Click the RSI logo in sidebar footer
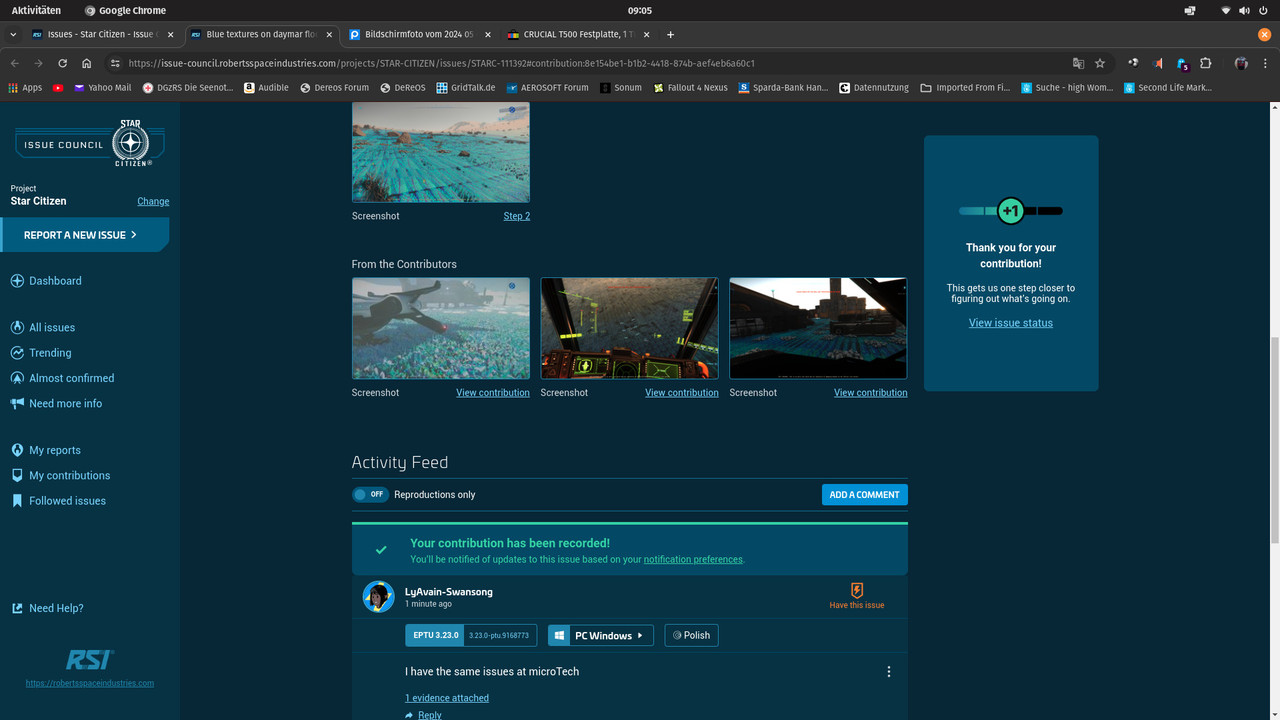Screen dimensions: 1280x720 [90, 660]
